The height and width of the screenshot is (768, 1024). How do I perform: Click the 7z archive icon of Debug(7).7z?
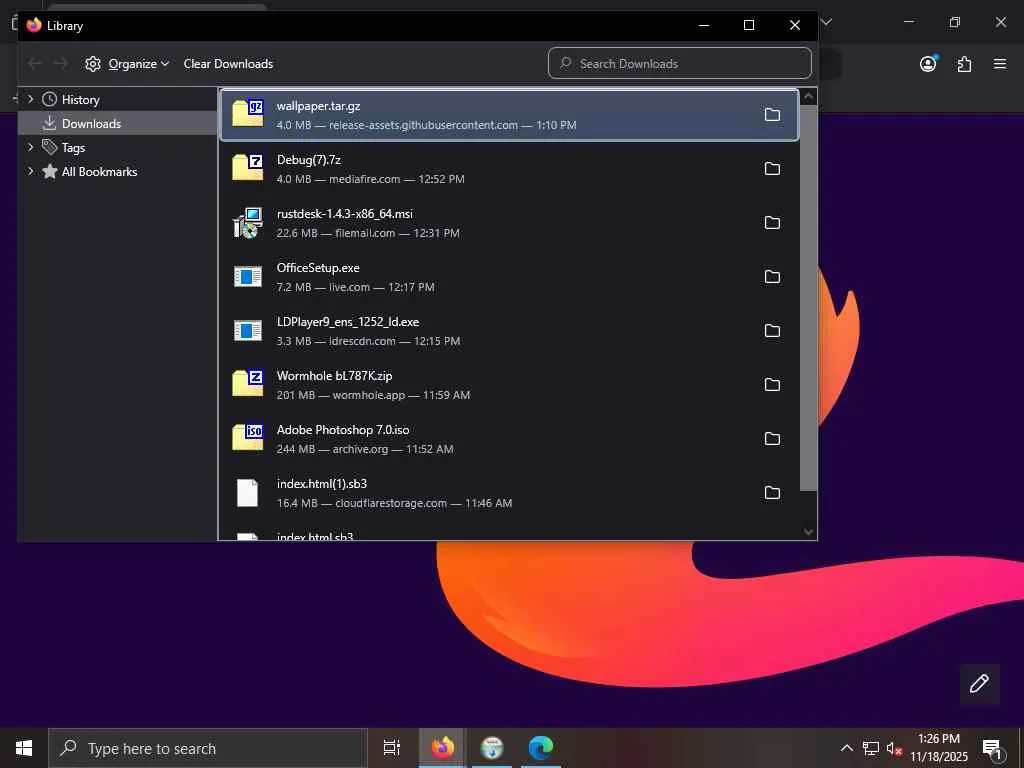click(x=248, y=167)
